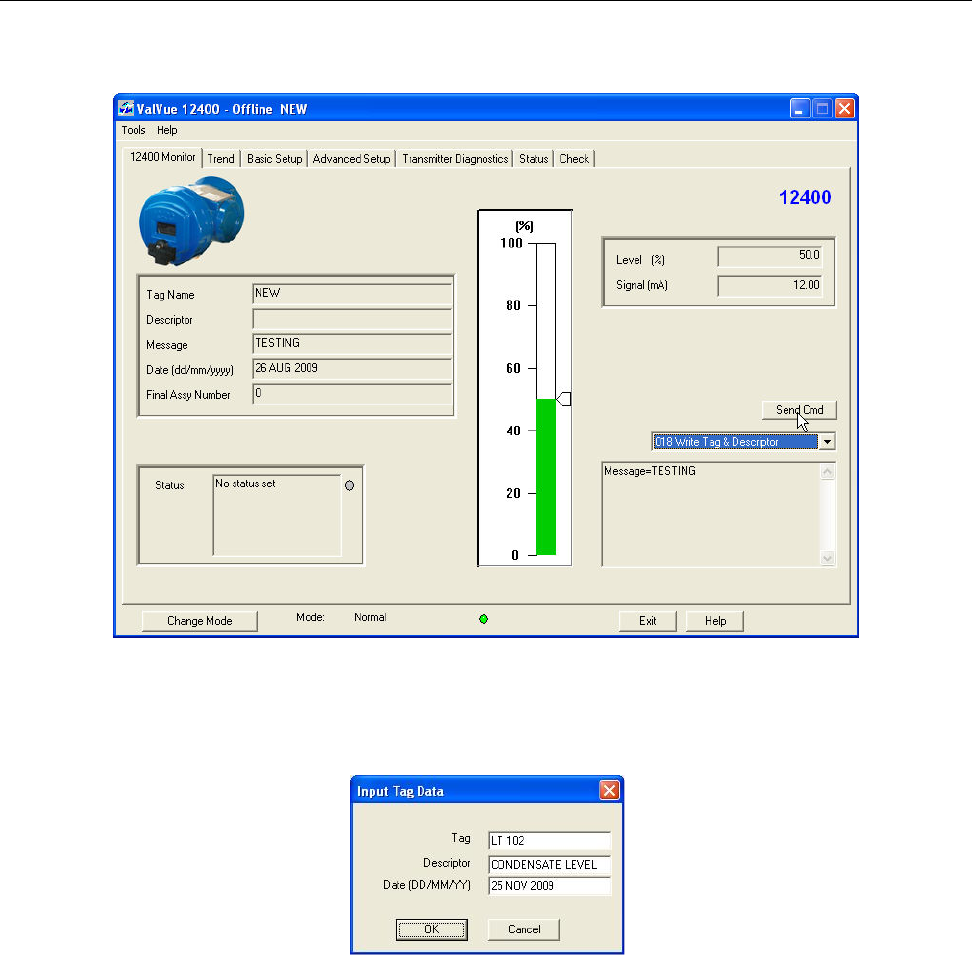Screen dimensions: 972x955
Task: Go to Transmitter Diagnostics tab
Action: [455, 159]
